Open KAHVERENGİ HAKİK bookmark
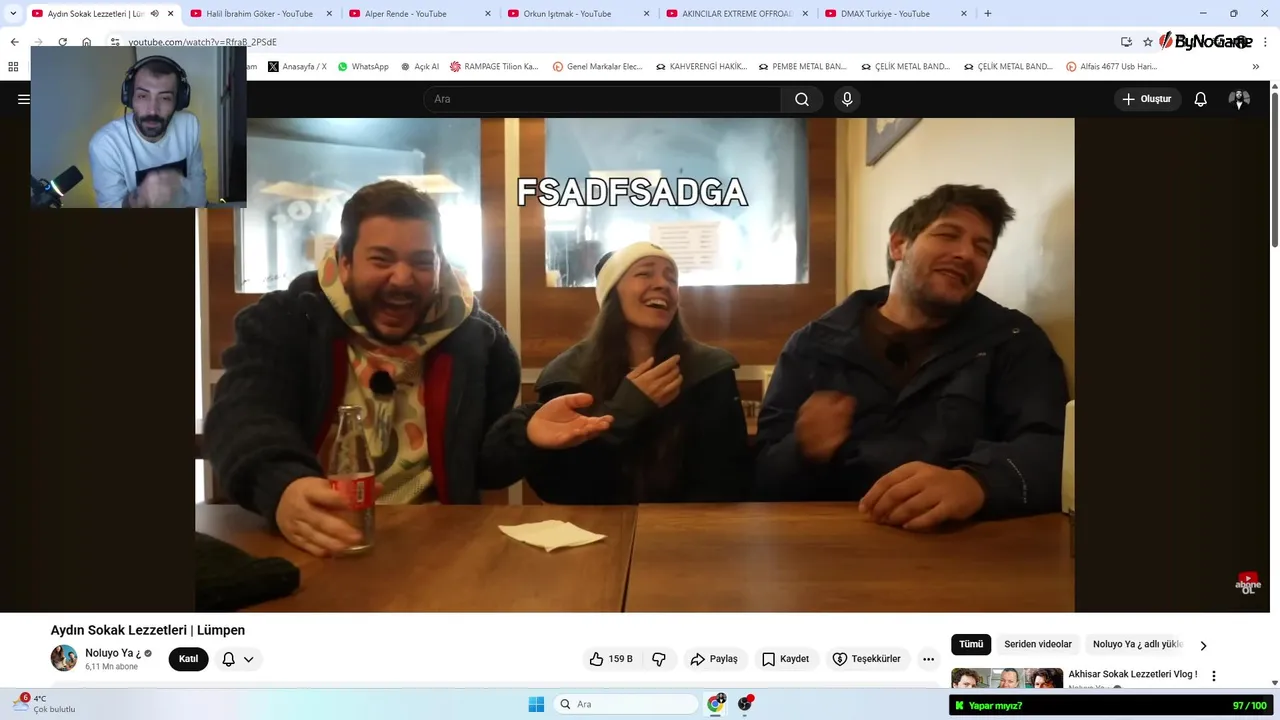The height and width of the screenshot is (720, 1280). [702, 67]
